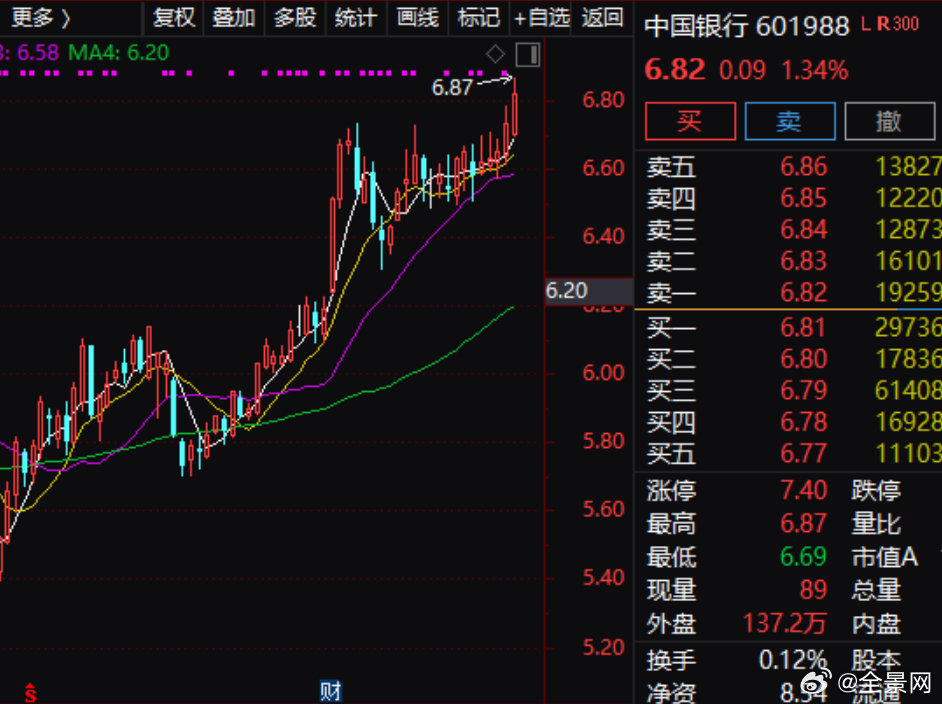
Task: Click the 财 marker on the timeline
Action: point(330,691)
